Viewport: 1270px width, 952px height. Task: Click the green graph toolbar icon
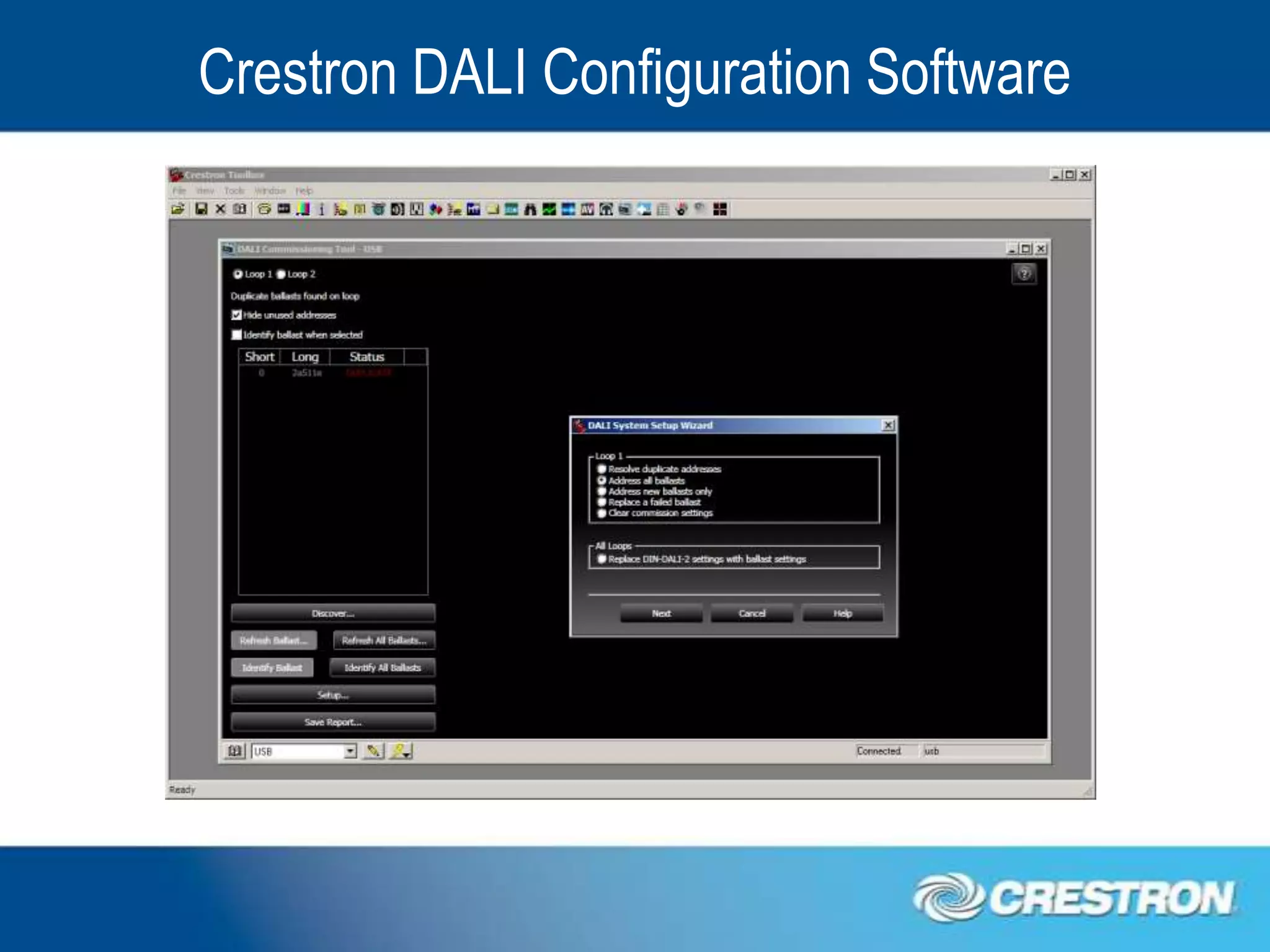(549, 209)
